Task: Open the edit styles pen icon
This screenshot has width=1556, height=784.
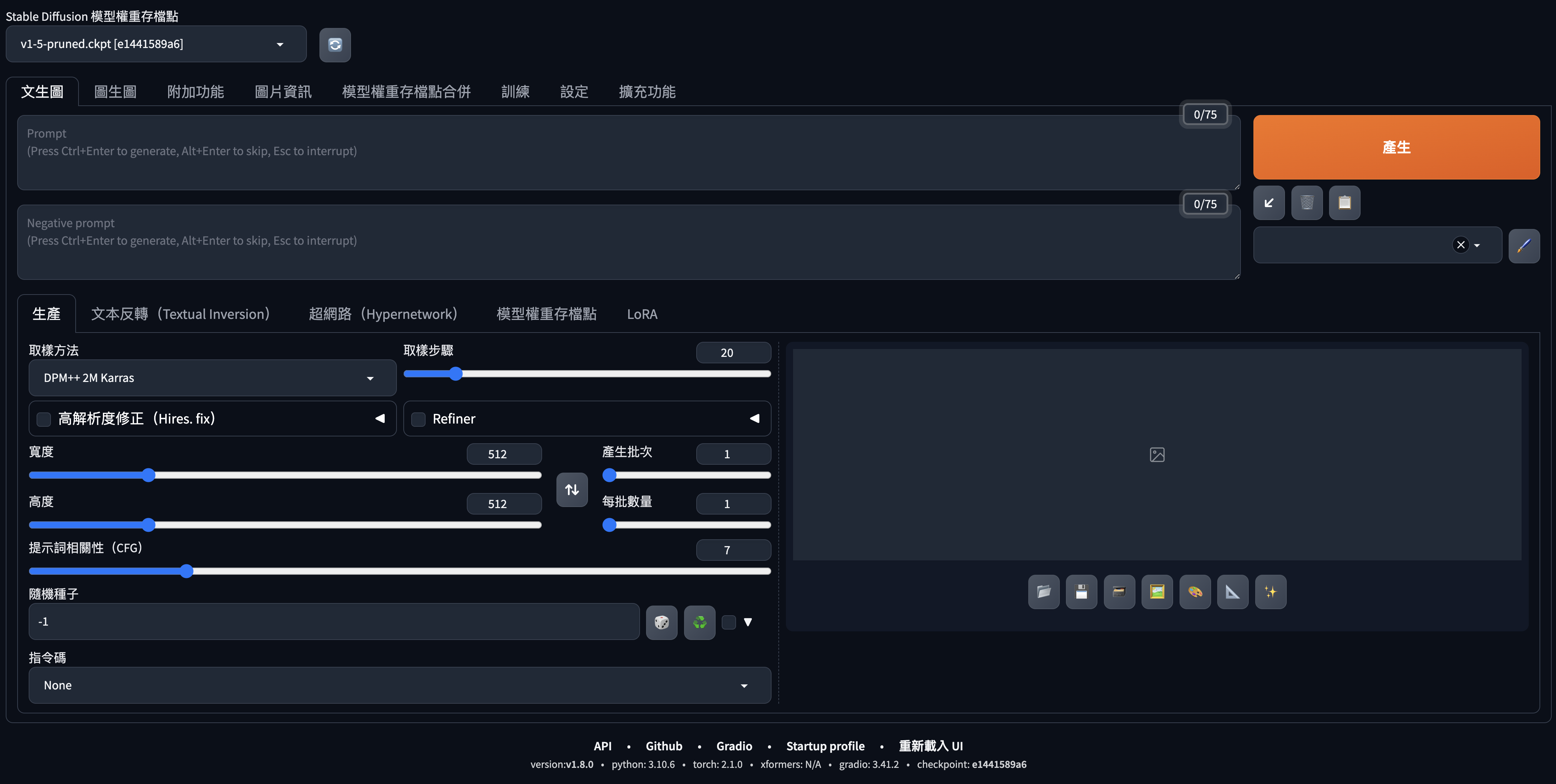Action: coord(1523,246)
